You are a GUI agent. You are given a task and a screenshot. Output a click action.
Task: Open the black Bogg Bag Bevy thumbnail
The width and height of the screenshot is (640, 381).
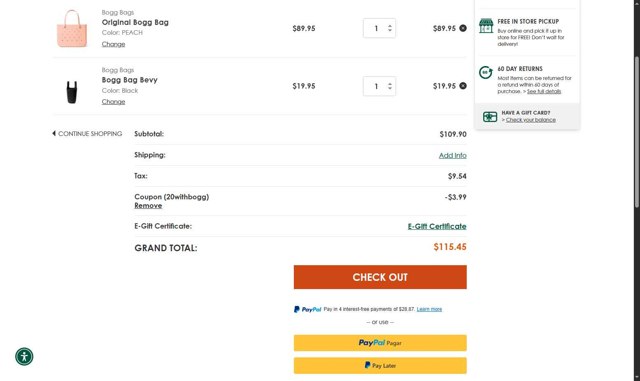[72, 92]
